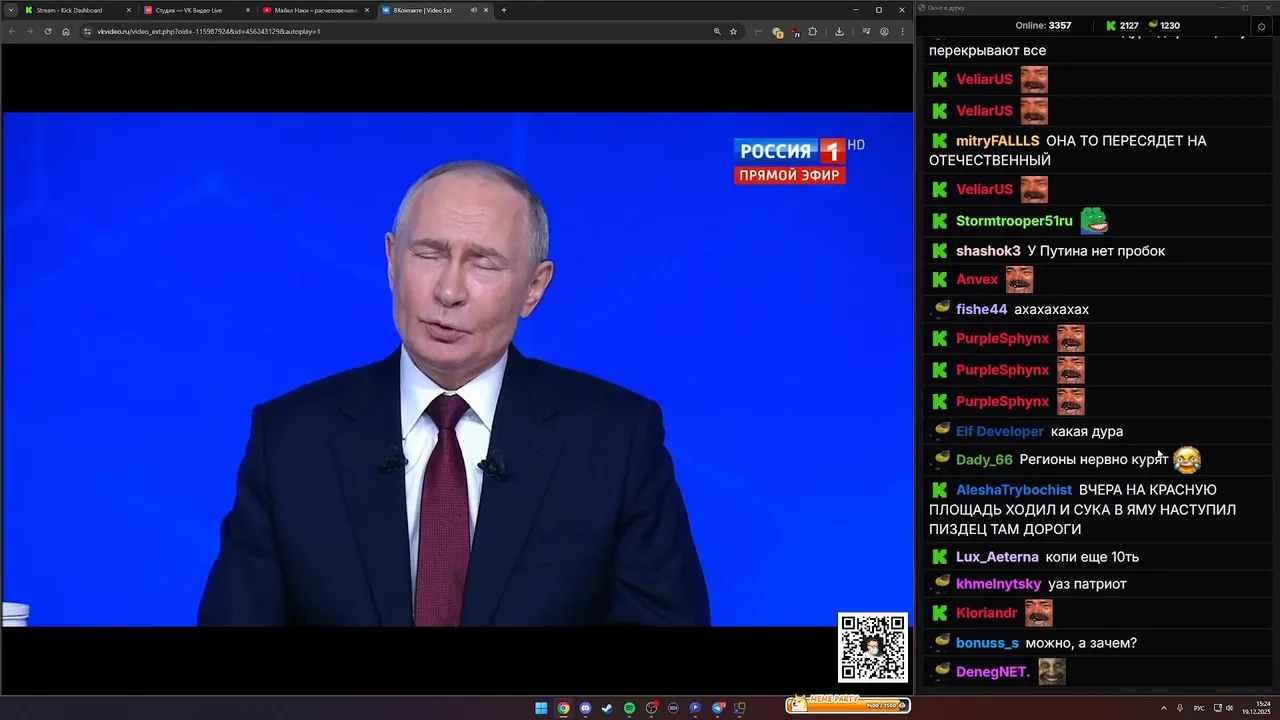Open OBS Studio from the taskbar
This screenshot has width=1280, height=720.
click(x=652, y=708)
